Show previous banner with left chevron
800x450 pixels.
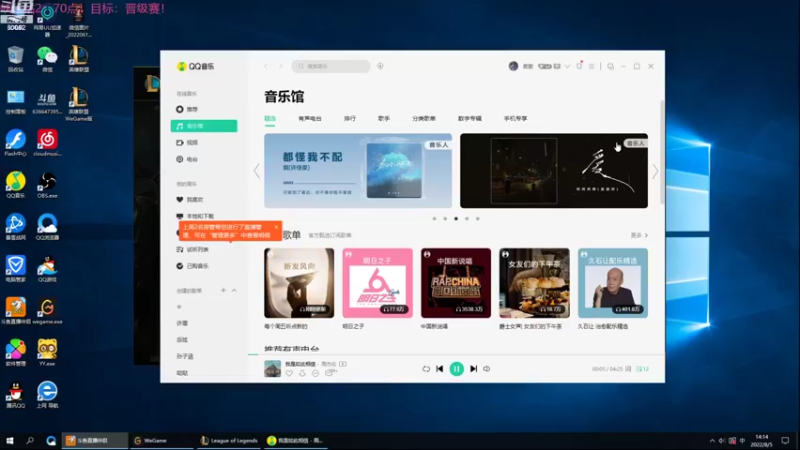pyautogui.click(x=257, y=171)
